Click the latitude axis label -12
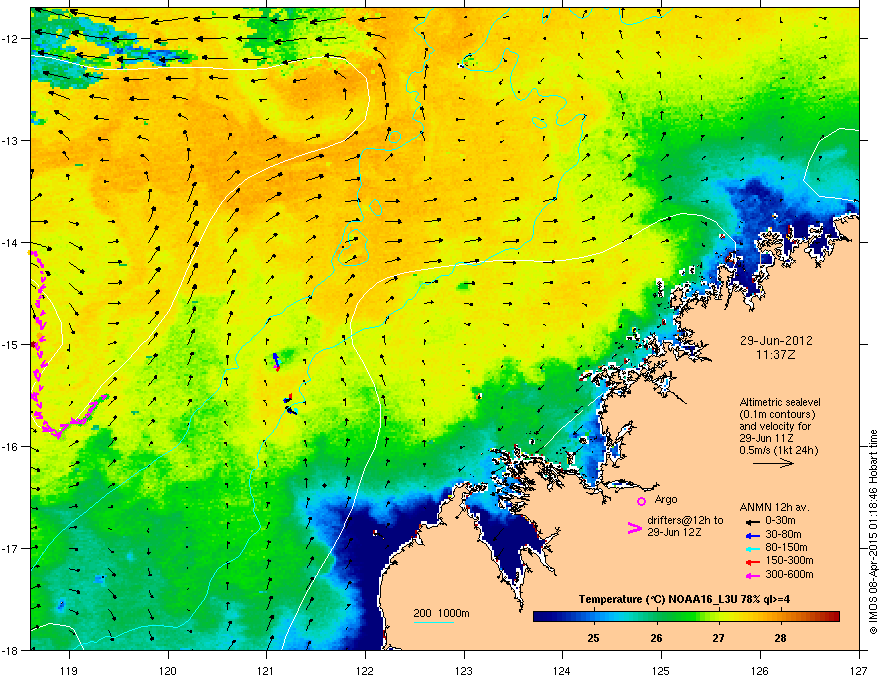The image size is (880, 680). tap(11, 38)
